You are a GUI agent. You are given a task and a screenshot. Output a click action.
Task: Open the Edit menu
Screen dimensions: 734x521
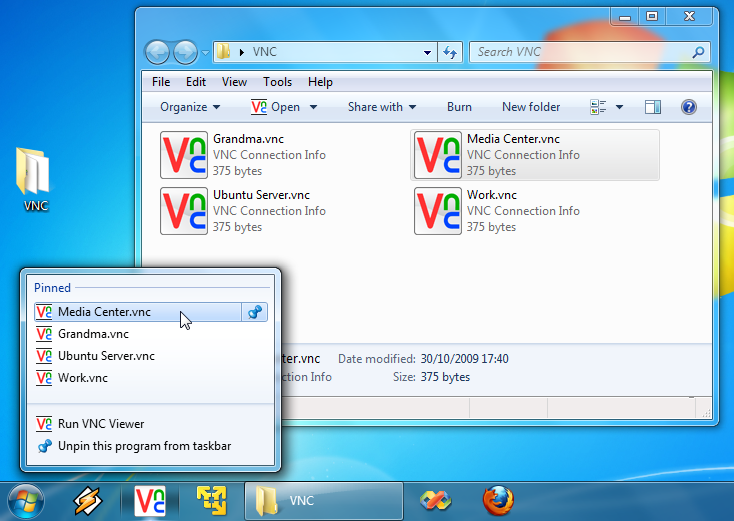coord(196,82)
